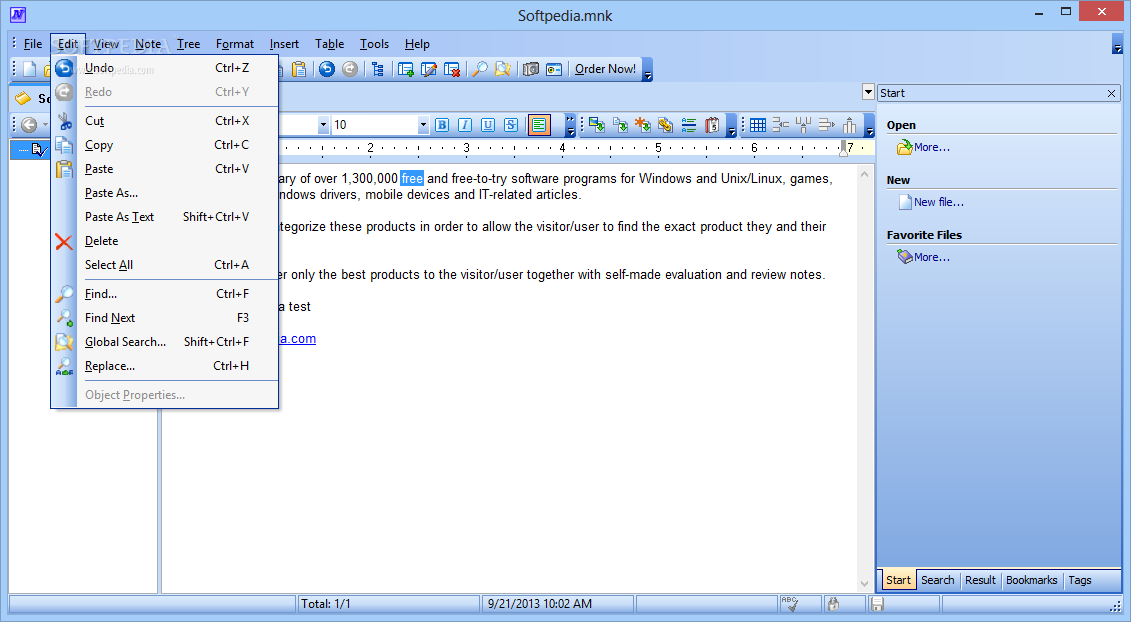Viewport: 1131px width, 622px height.
Task: Click the camera capture toolbar icon
Action: [531, 69]
